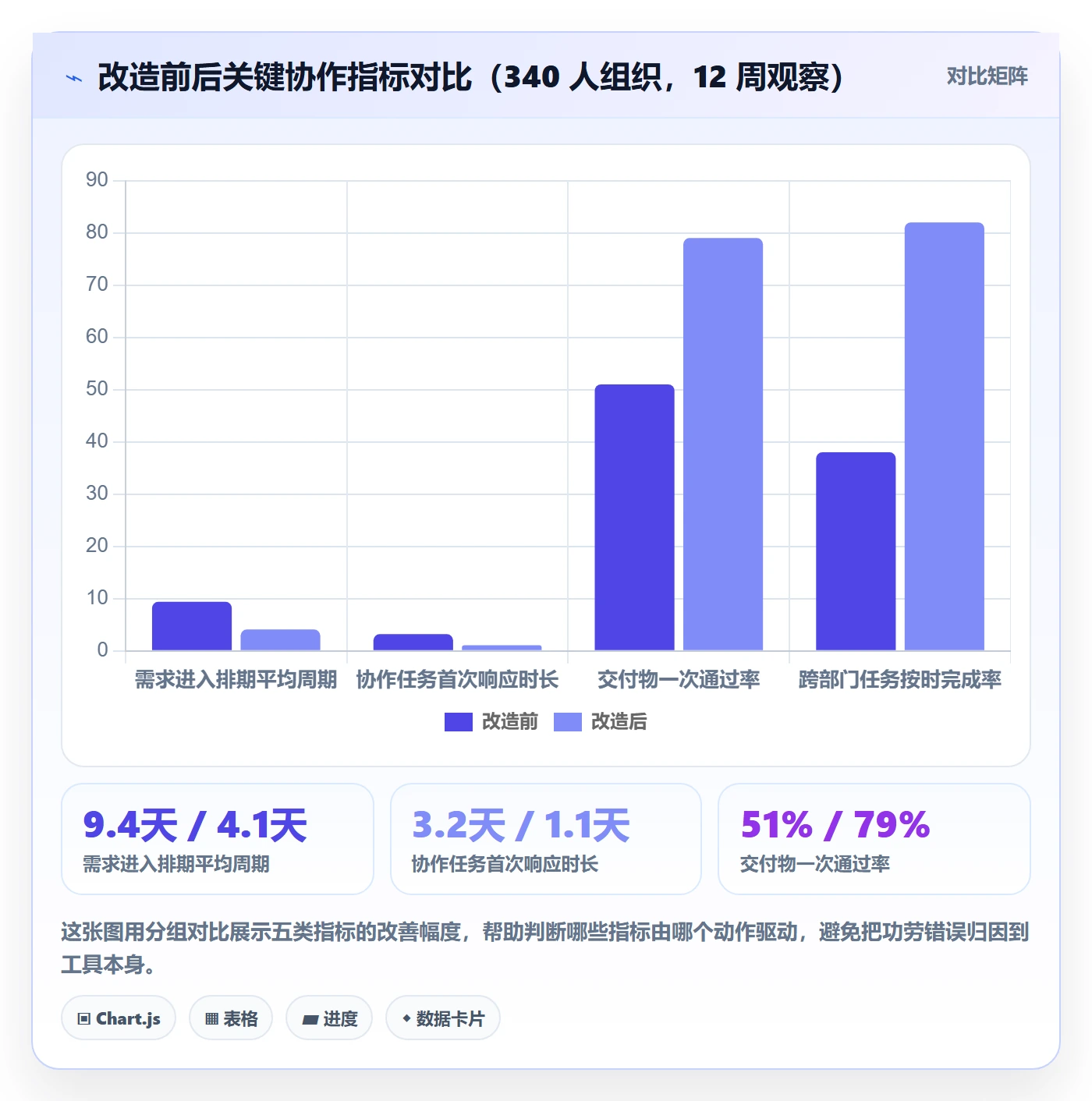Viewport: 1092px width, 1101px height.
Task: Click the x-axis label 跨部门任务按时完成率
Action: pyautogui.click(x=900, y=680)
